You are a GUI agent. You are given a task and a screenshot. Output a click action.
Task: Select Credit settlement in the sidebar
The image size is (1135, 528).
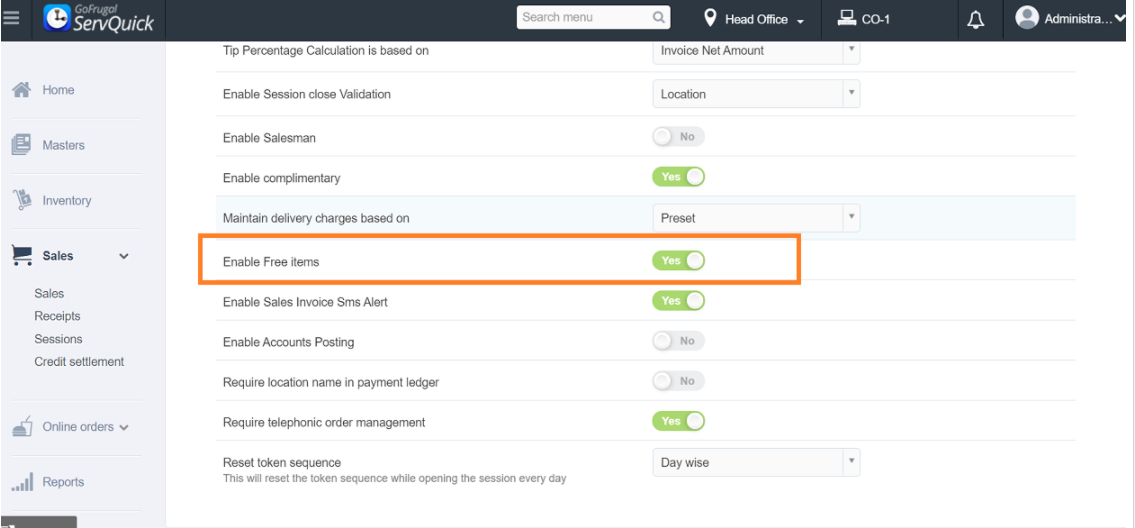tap(79, 362)
